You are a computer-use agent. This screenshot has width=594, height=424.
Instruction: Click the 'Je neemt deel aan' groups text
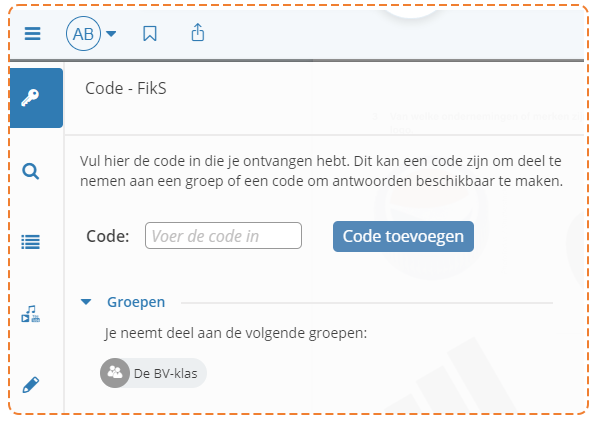coord(236,333)
